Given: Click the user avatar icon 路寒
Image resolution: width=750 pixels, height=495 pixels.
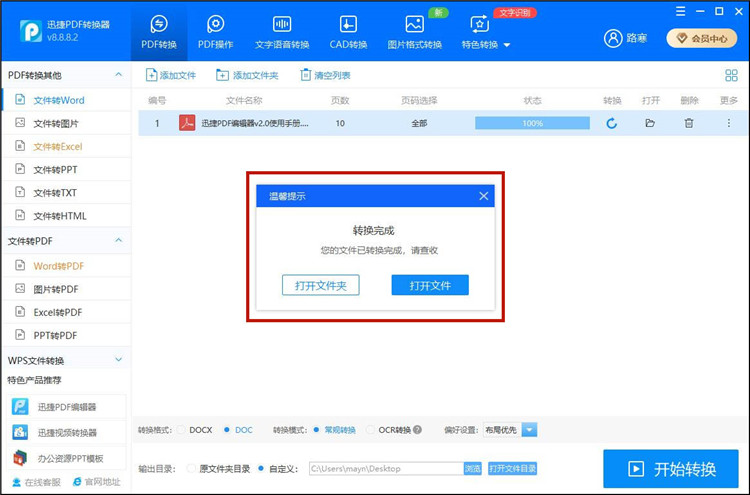Looking at the screenshot, I should click(613, 38).
